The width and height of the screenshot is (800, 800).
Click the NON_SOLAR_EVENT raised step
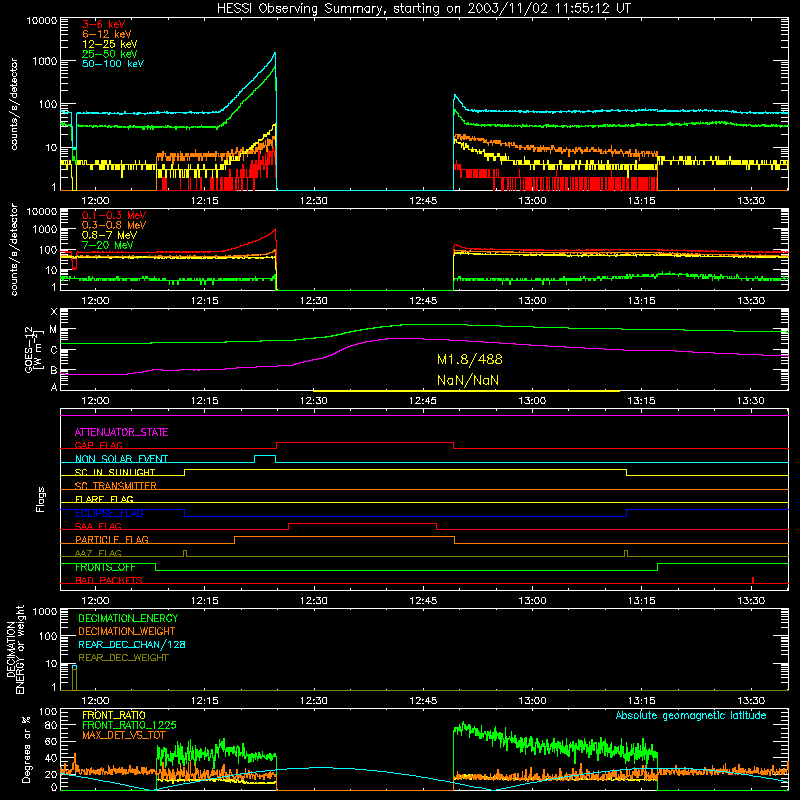tap(265, 456)
